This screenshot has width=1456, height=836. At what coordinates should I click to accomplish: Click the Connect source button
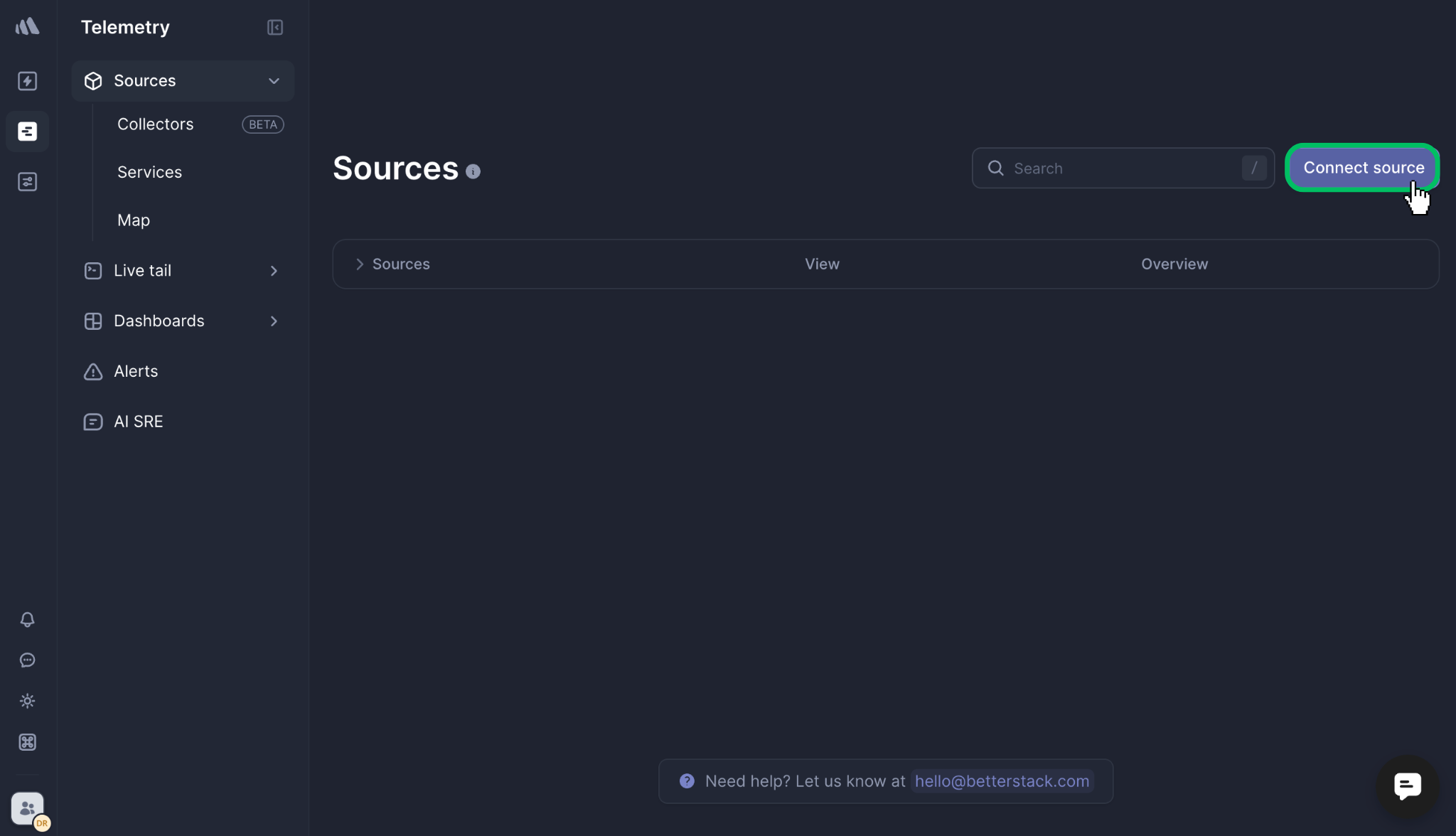(1361, 168)
